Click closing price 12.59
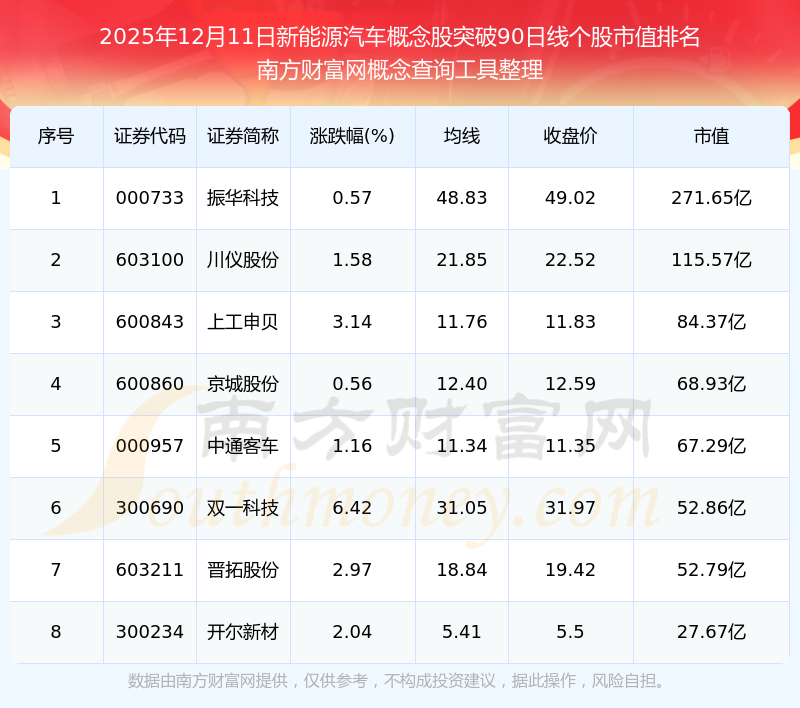This screenshot has height=708, width=800. pos(570,384)
